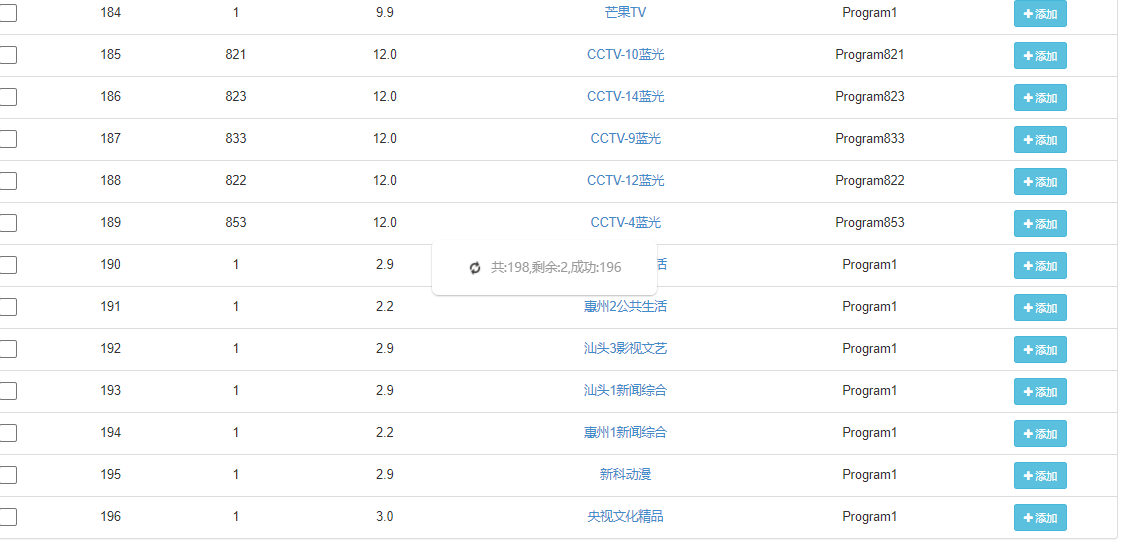1128x549 pixels.
Task: Click the 惠州1新闻综合 link
Action: click(x=625, y=432)
